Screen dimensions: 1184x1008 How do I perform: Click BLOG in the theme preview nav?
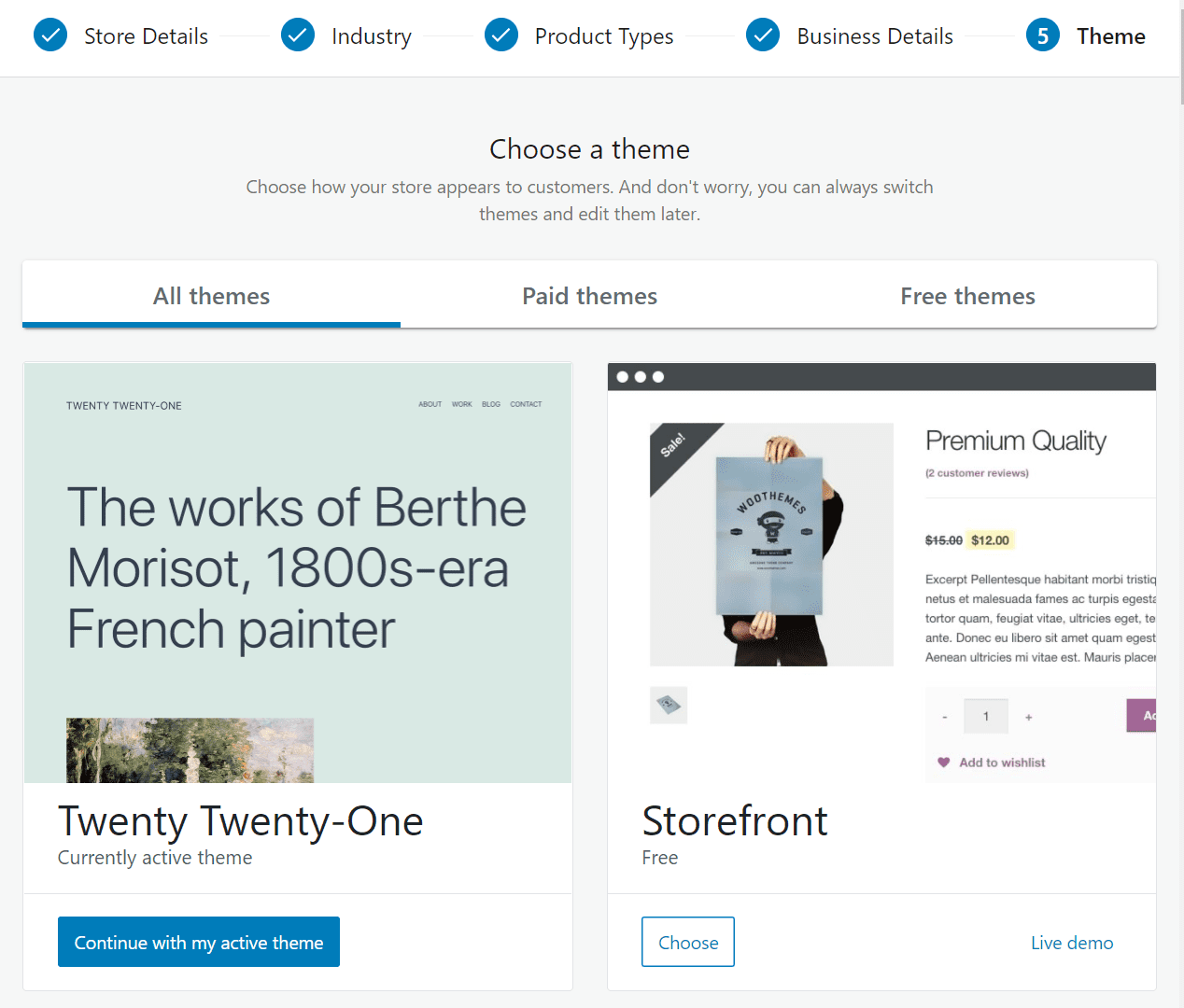tap(491, 404)
